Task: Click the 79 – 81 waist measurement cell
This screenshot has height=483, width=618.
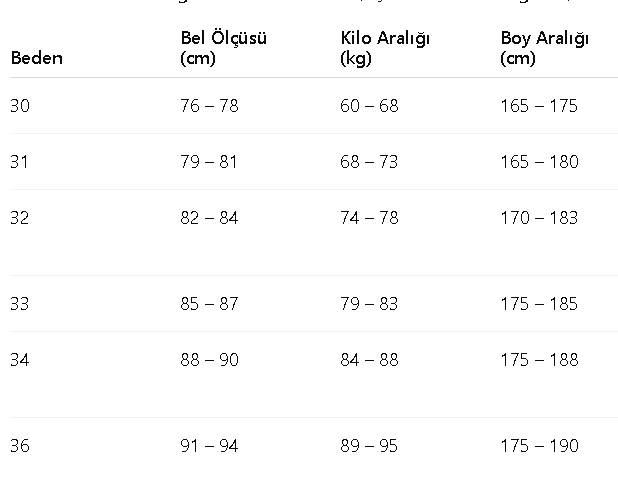Action: 209,162
